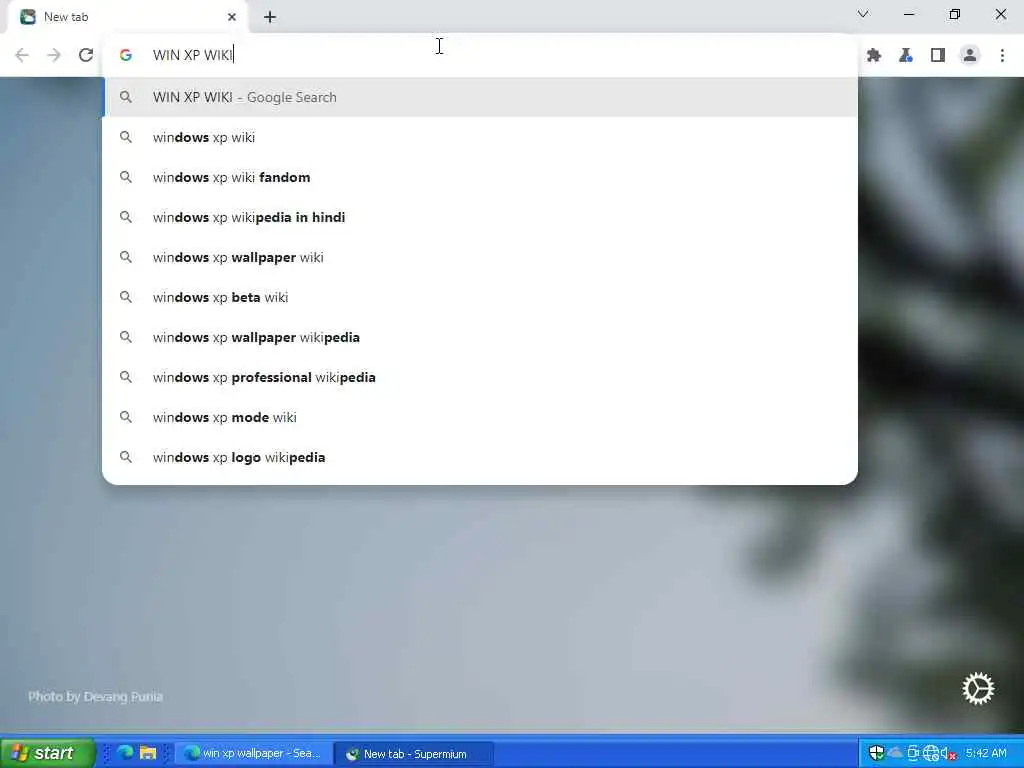Restore down the browser window
This screenshot has width=1024, height=768.
tap(955, 14)
